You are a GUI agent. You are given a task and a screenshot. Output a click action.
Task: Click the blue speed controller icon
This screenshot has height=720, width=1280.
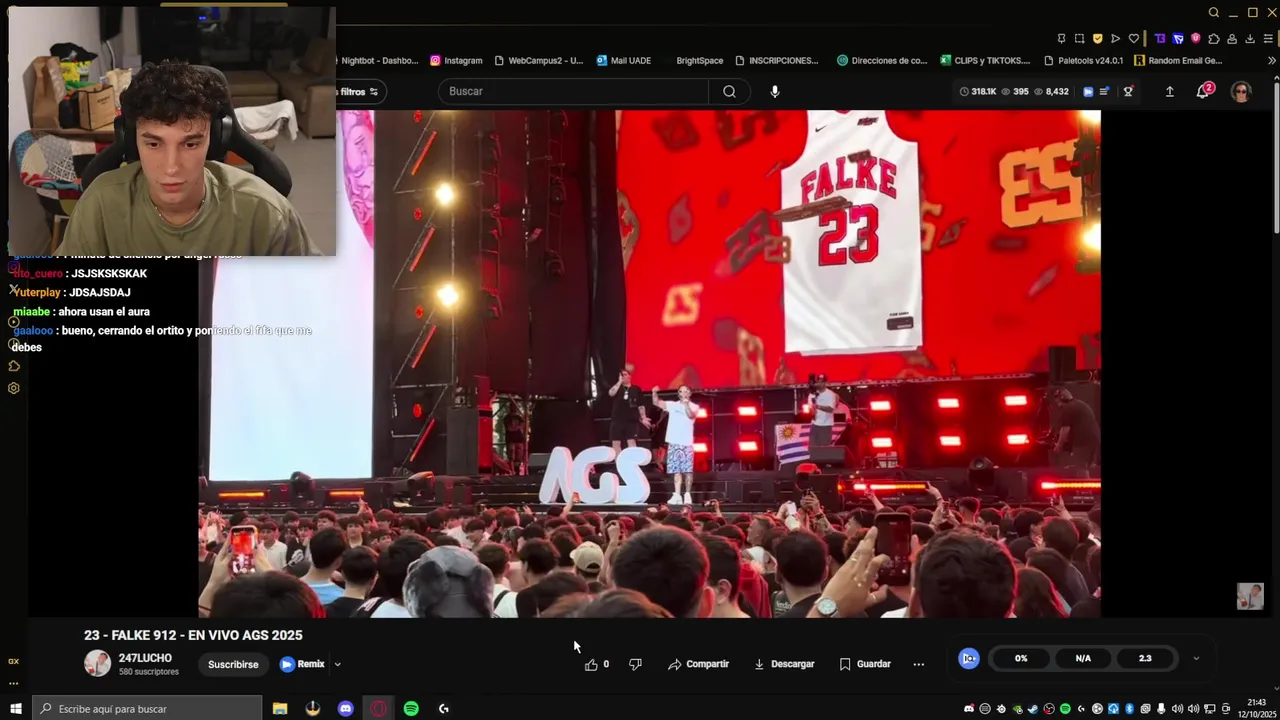968,658
